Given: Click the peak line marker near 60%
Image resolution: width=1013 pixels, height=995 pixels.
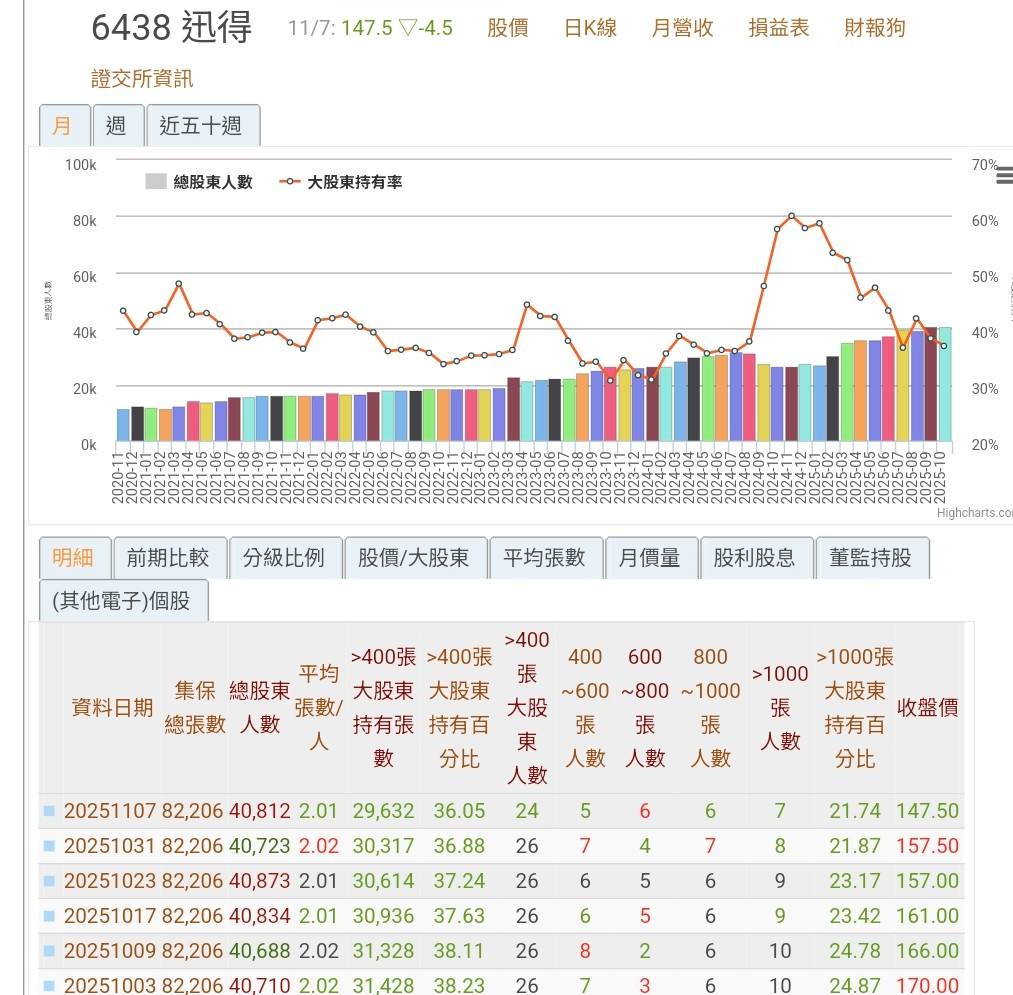Looking at the screenshot, I should [791, 216].
